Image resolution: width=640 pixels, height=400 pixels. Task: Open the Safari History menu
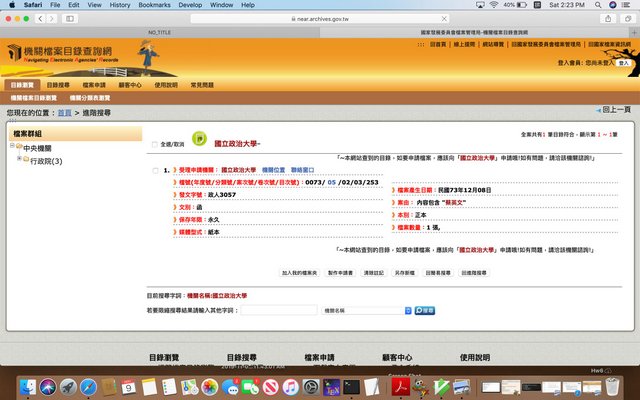point(120,5)
